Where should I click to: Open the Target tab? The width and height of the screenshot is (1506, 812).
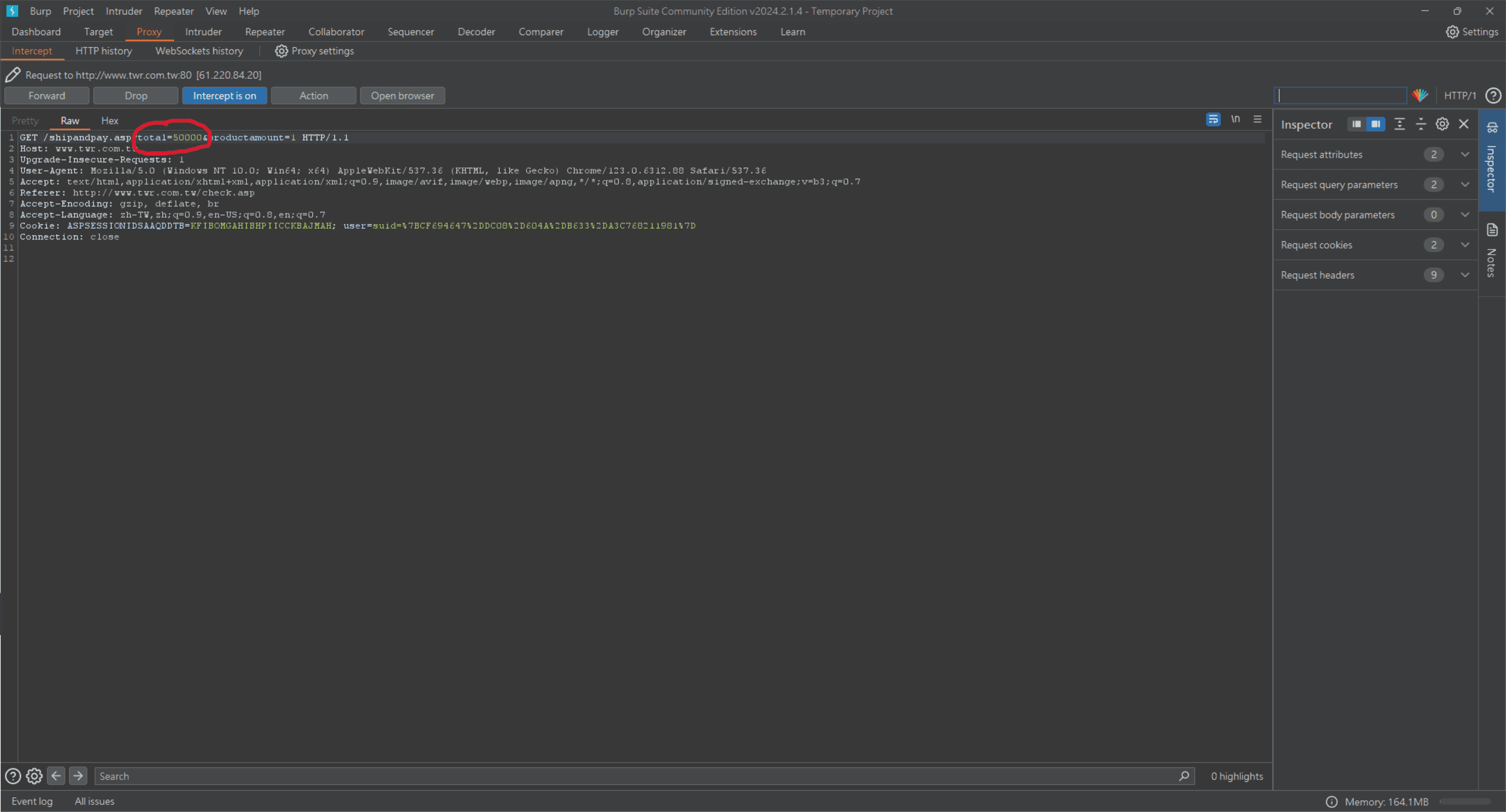(98, 32)
